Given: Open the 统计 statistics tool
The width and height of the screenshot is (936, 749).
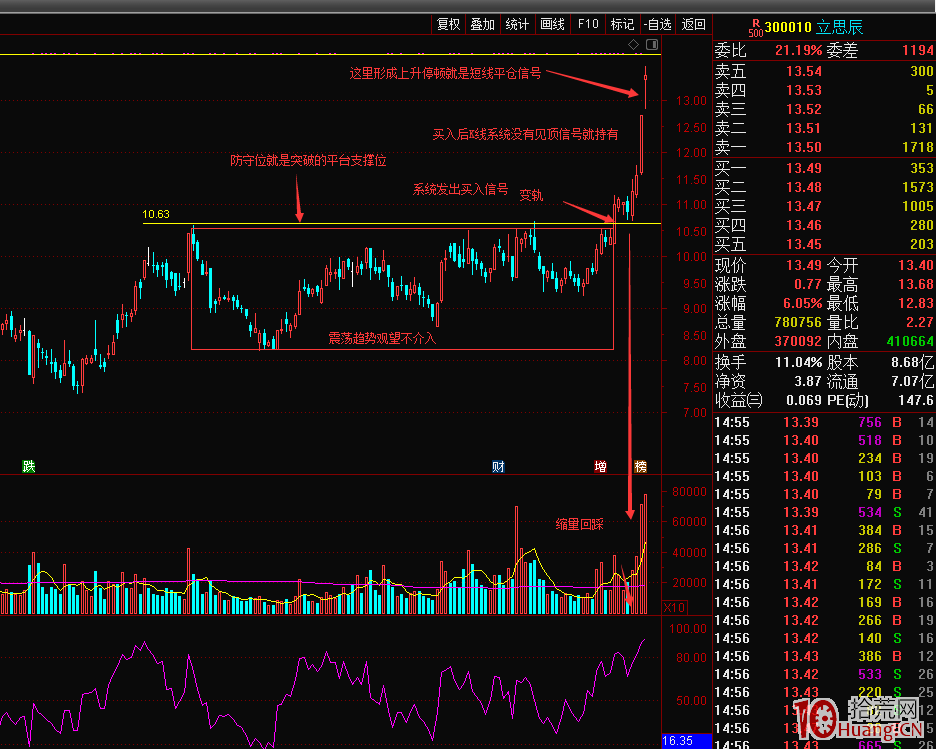Looking at the screenshot, I should click(x=517, y=24).
